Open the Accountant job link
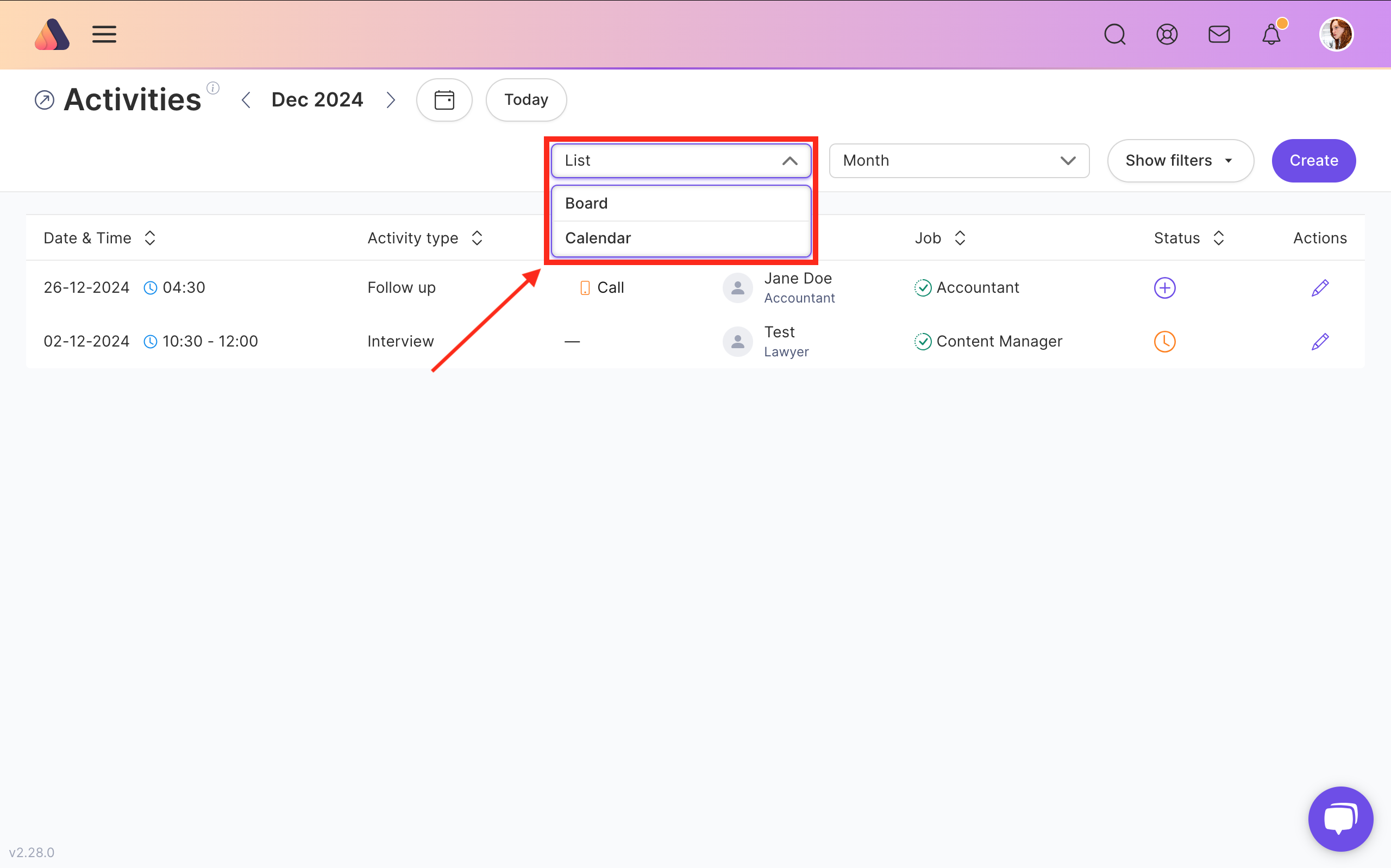This screenshot has width=1391, height=868. 977,287
